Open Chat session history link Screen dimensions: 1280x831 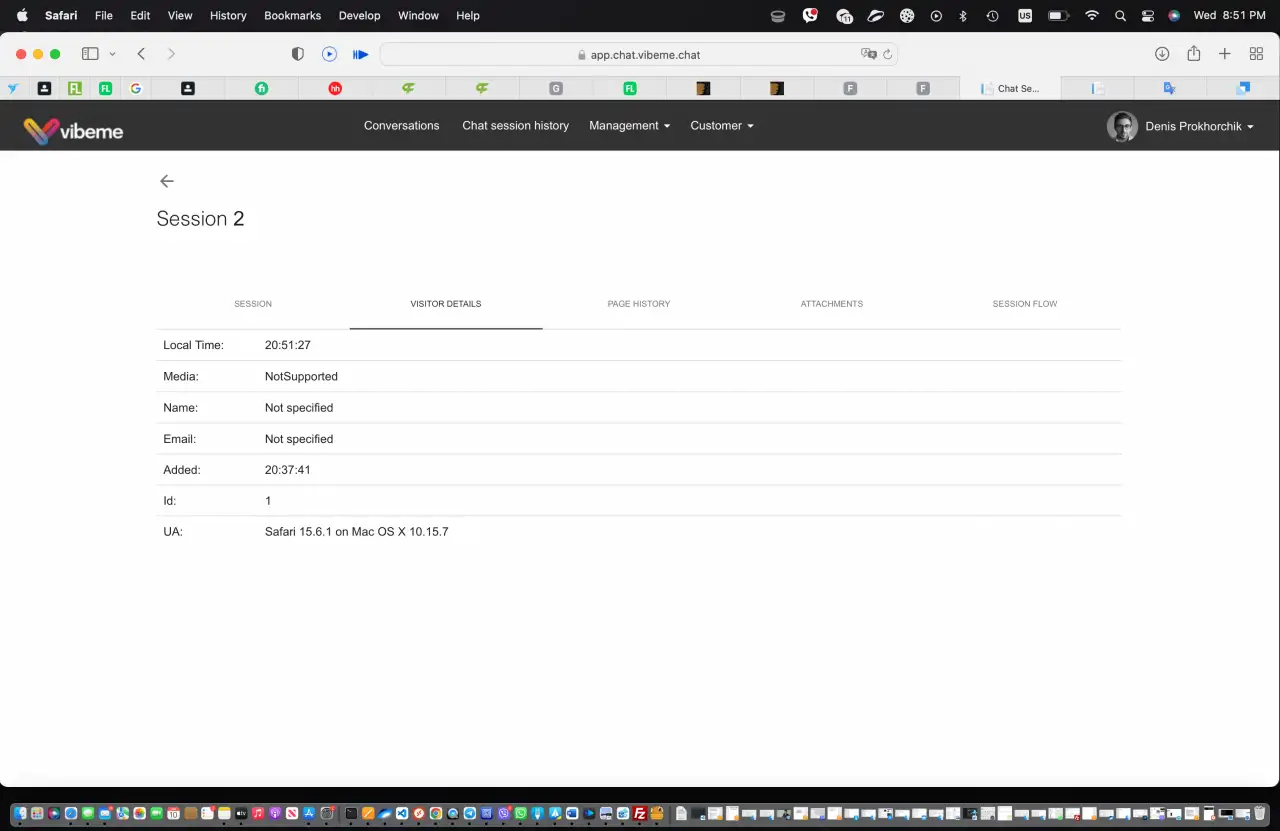click(515, 126)
